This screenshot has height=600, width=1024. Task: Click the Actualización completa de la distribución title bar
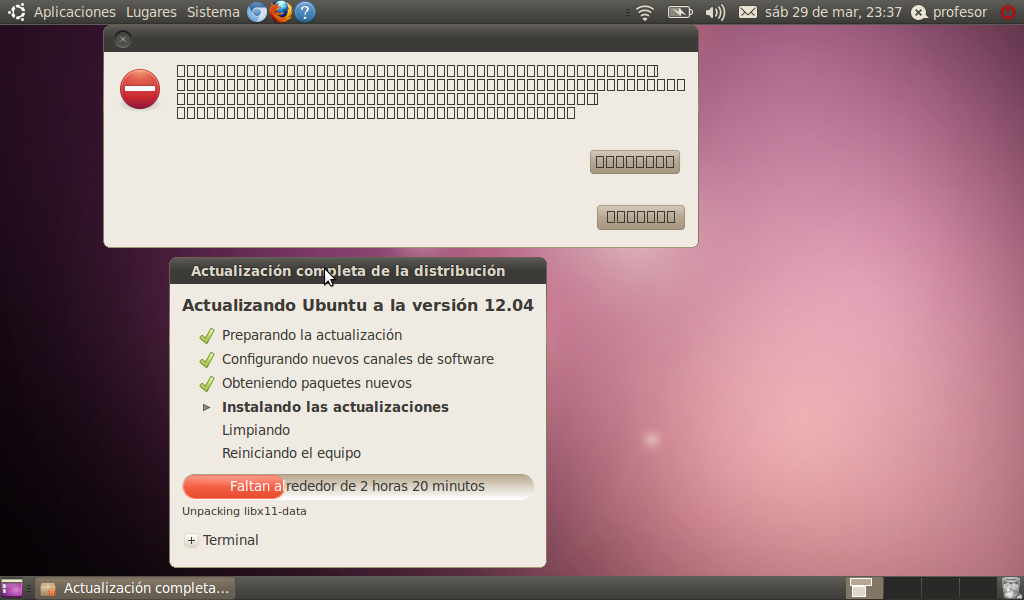pos(358,271)
